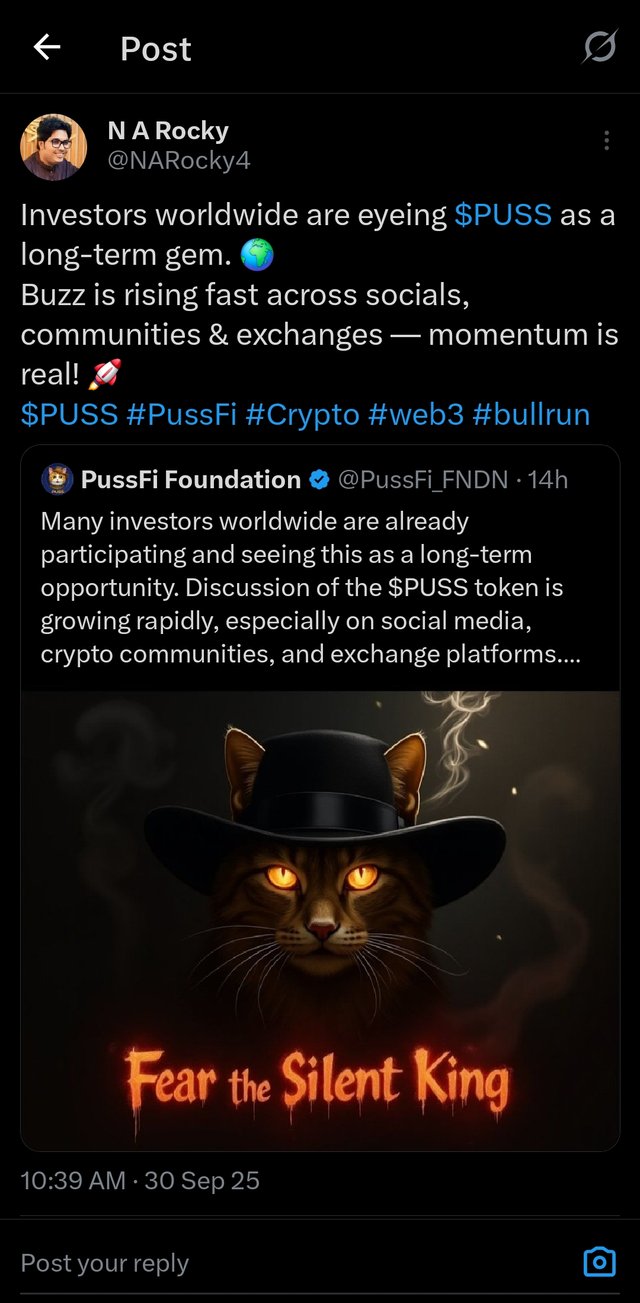Screen dimensions: 640x1303
Task: Open N A Rocky's profile picture
Action: pyautogui.click(x=54, y=146)
